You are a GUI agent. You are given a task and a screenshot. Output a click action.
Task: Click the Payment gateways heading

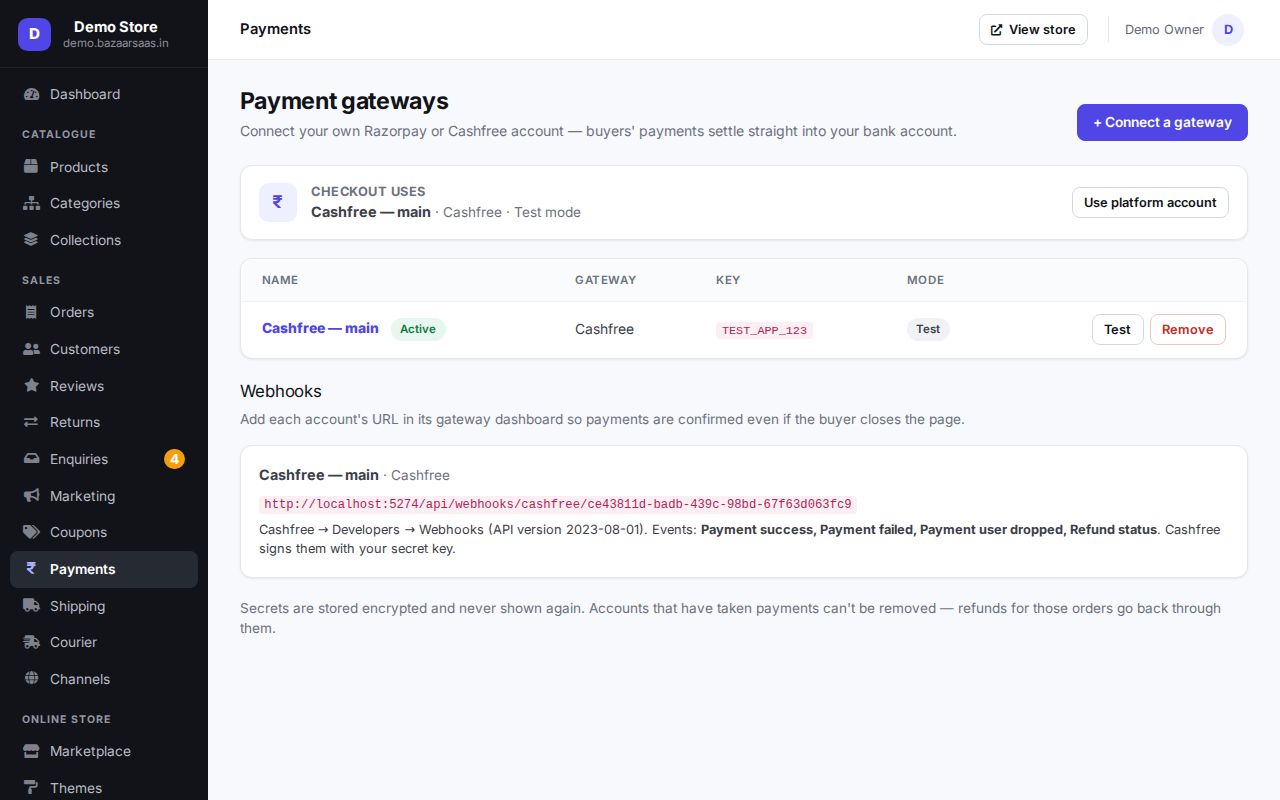point(344,101)
